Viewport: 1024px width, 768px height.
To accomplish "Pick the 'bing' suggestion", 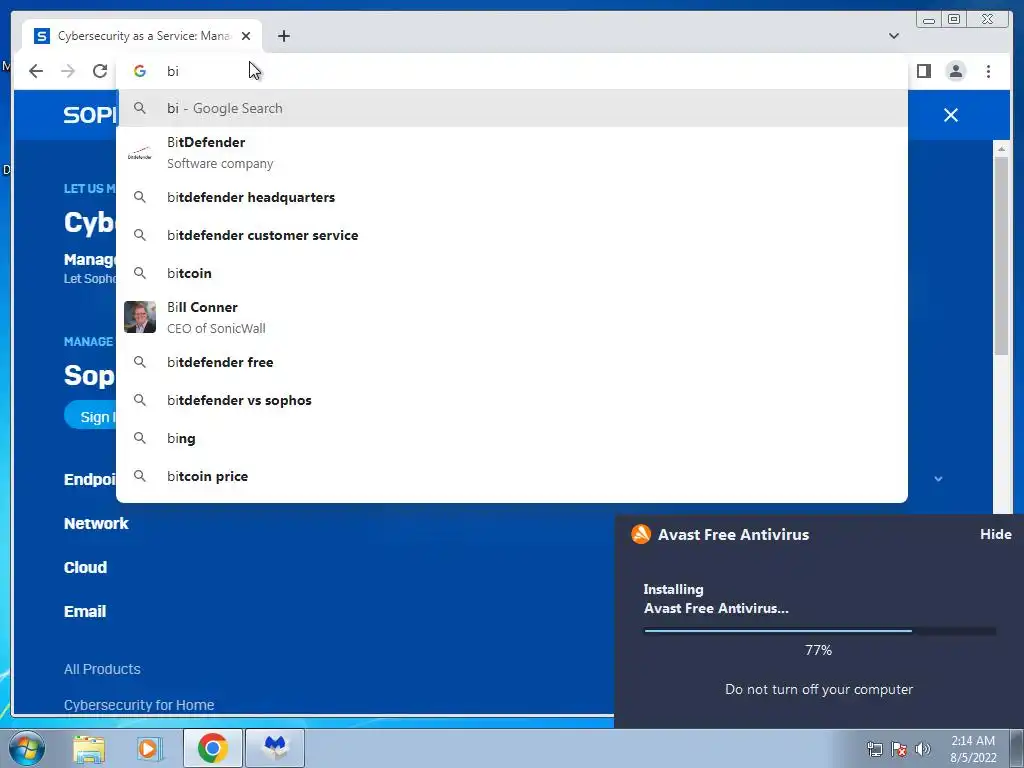I will [x=512, y=438].
